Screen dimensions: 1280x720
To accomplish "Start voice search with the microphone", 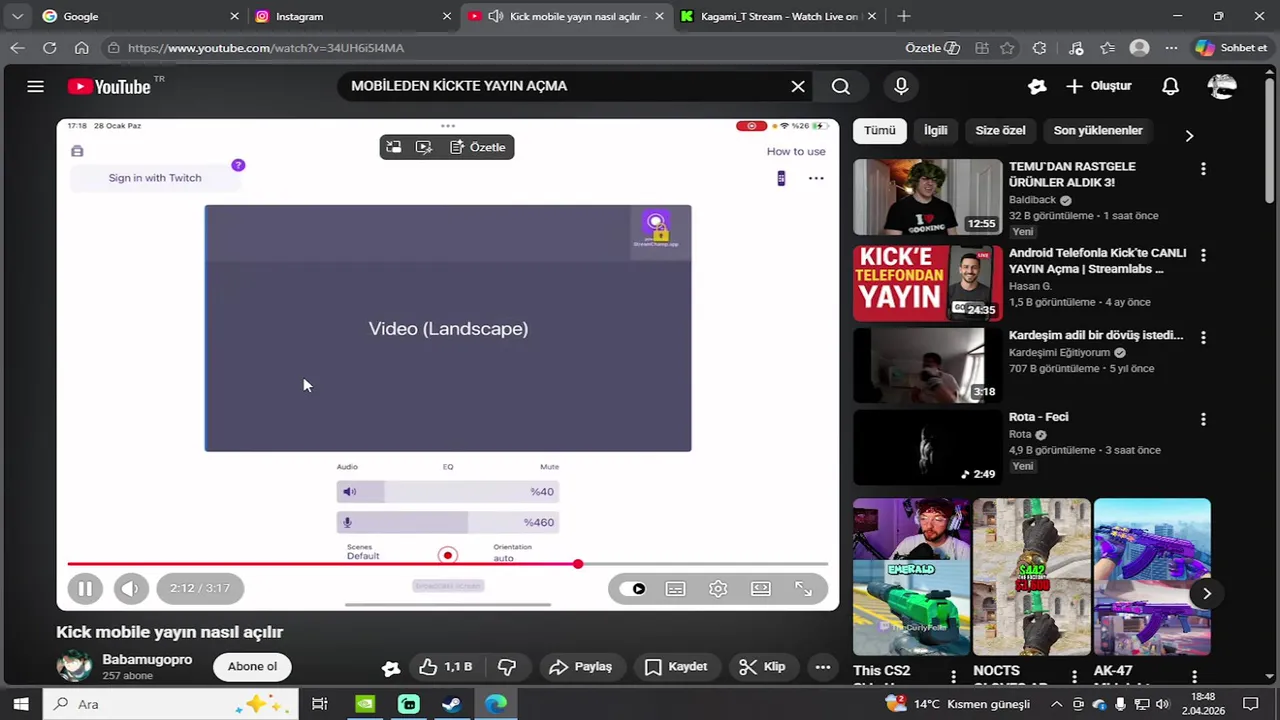I will point(901,86).
